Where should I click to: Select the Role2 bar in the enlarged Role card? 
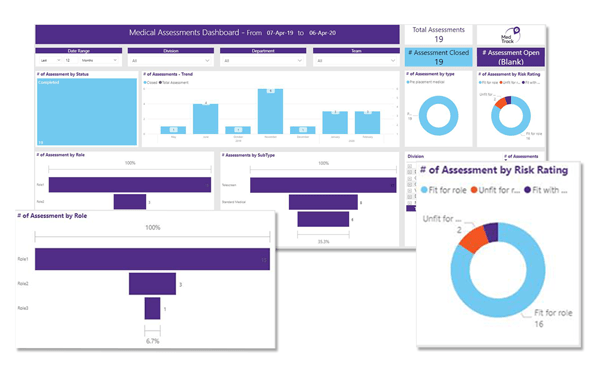tap(152, 284)
